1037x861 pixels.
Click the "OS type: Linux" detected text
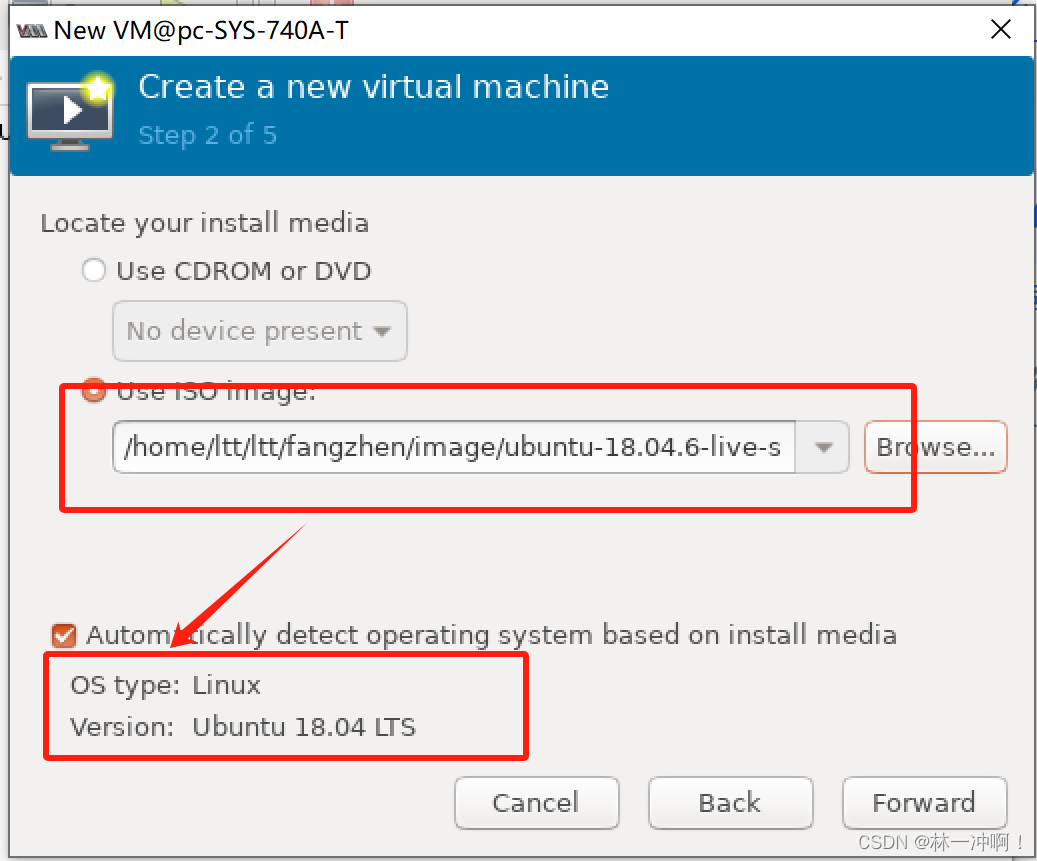pyautogui.click(x=166, y=685)
